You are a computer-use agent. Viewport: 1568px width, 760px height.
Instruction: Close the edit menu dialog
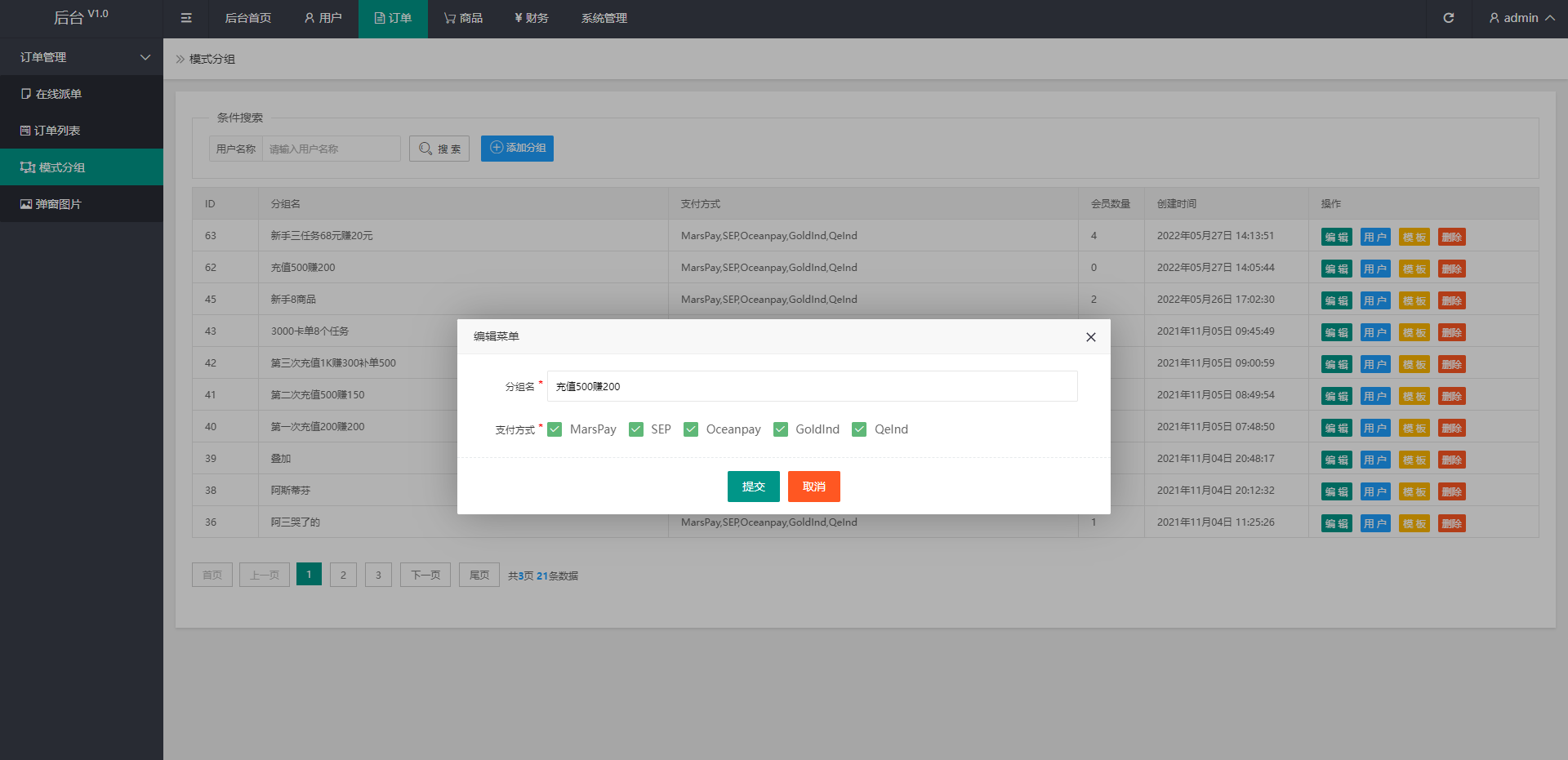(x=1090, y=337)
